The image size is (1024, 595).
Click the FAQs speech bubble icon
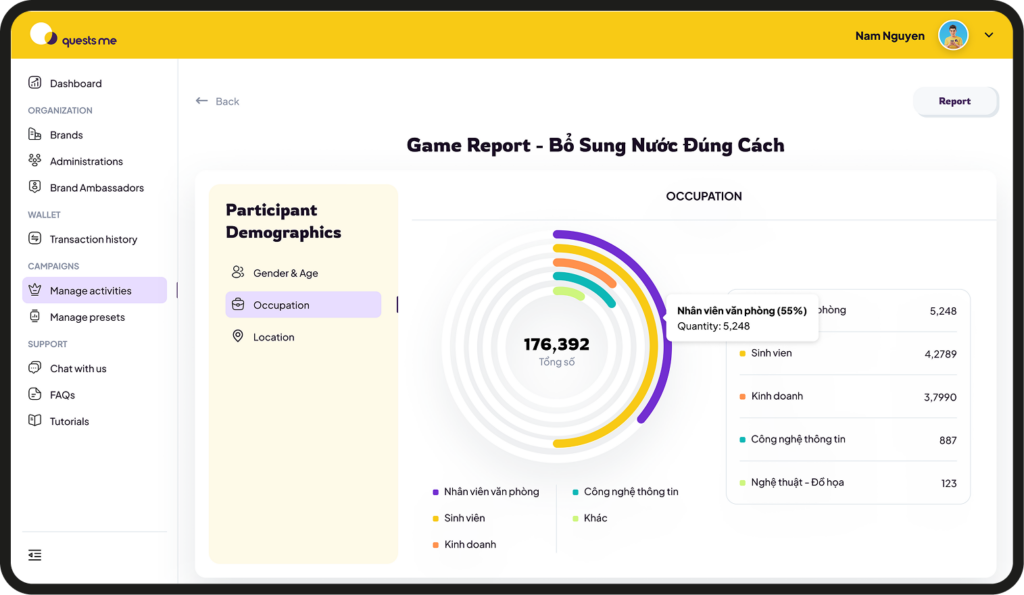click(x=35, y=395)
